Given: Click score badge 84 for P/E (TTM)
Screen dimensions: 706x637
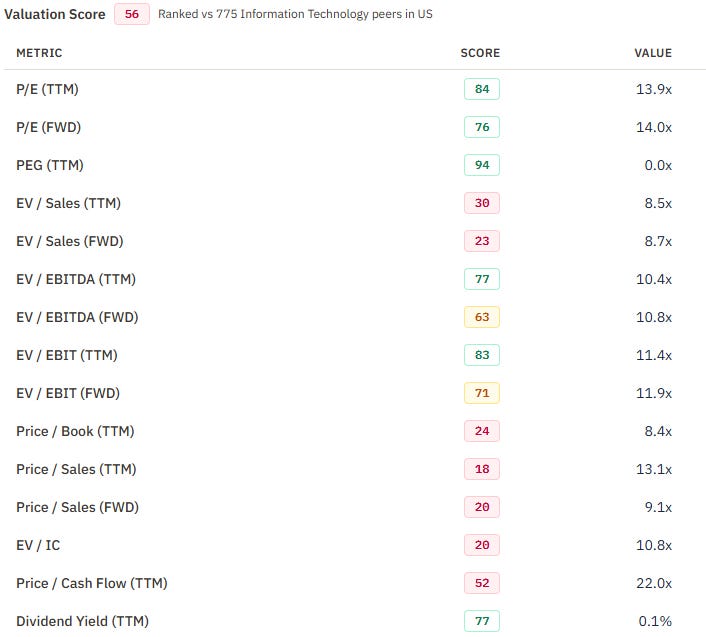Looking at the screenshot, I should 482,89.
